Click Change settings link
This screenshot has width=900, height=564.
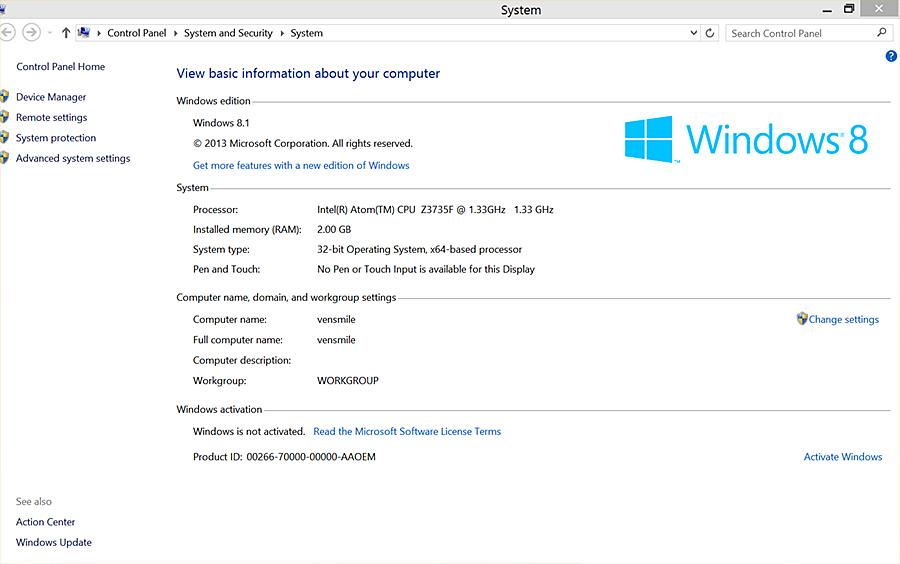click(843, 320)
